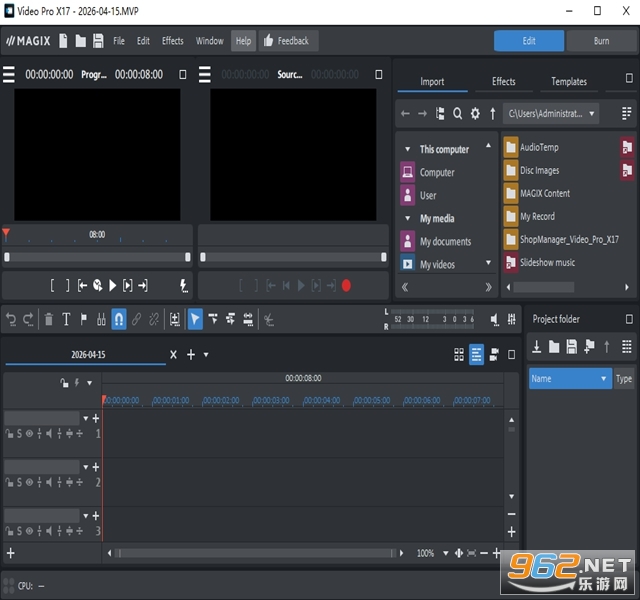Play the program monitor preview
The image size is (640, 600).
113,285
